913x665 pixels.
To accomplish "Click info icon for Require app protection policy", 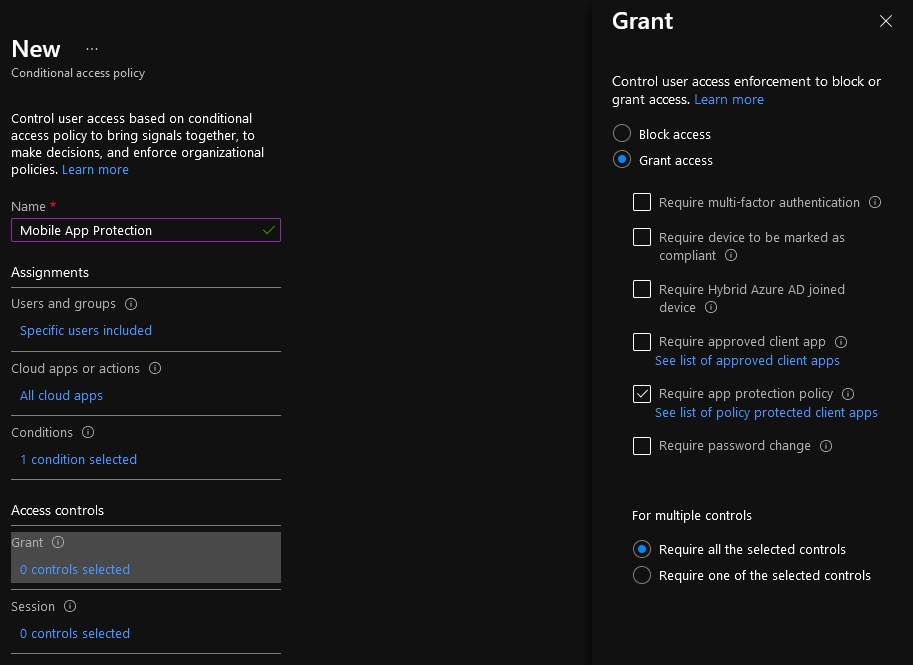I will [848, 394].
